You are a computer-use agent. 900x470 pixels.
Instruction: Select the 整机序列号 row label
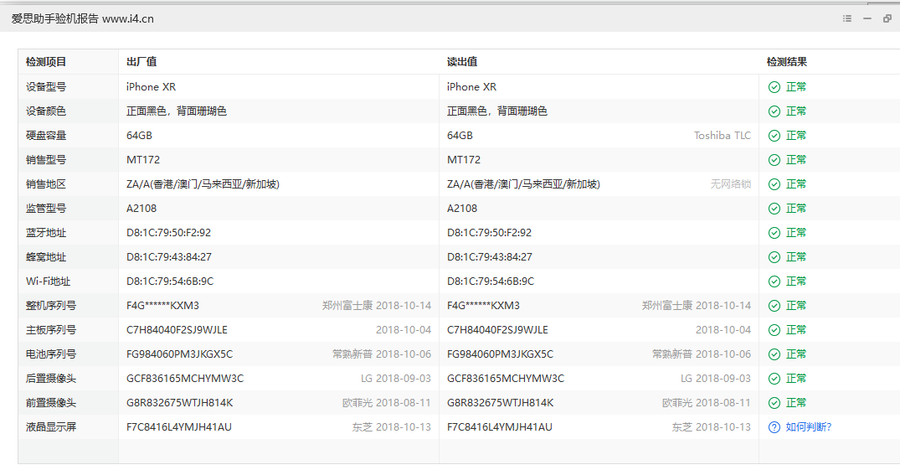[51, 305]
